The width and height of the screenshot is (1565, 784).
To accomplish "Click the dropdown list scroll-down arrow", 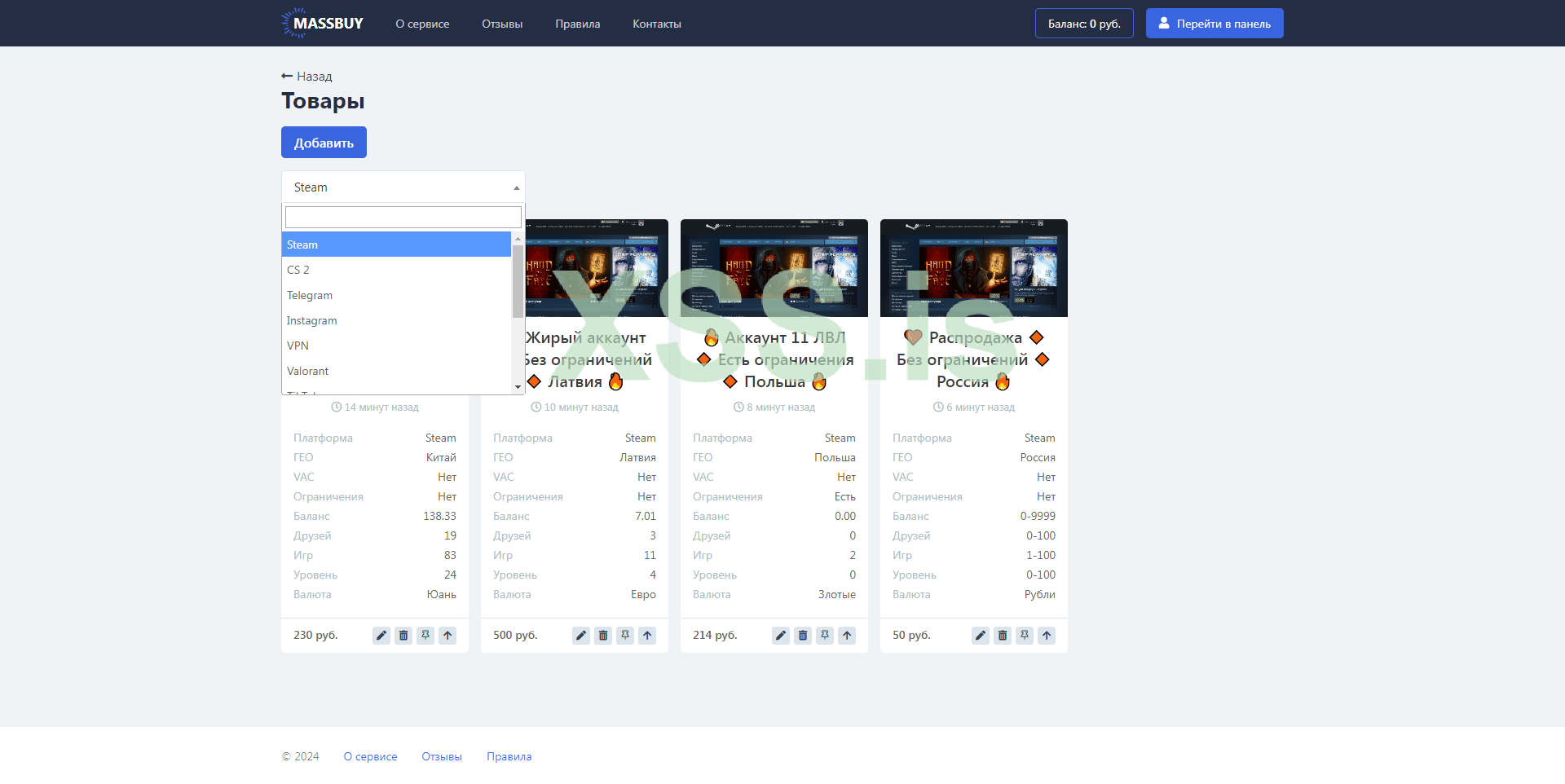I will [x=518, y=388].
